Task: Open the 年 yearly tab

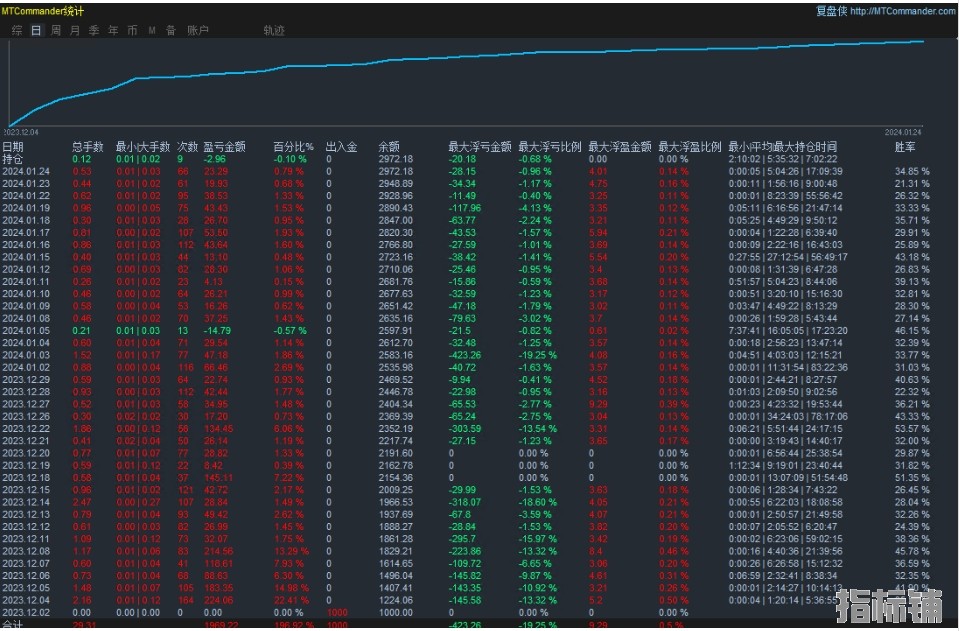Action: [113, 30]
